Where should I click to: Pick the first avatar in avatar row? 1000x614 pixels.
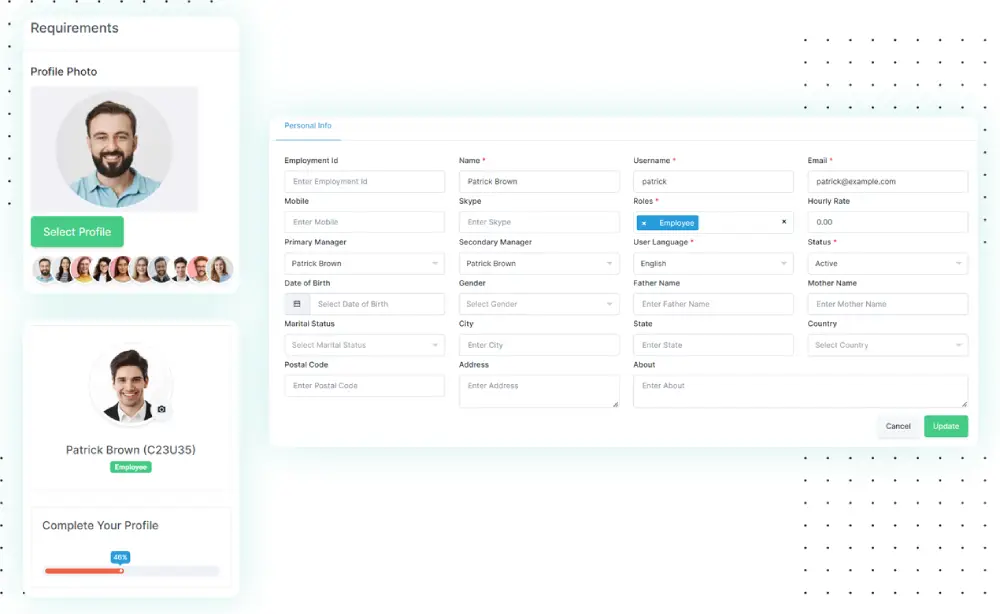click(45, 269)
